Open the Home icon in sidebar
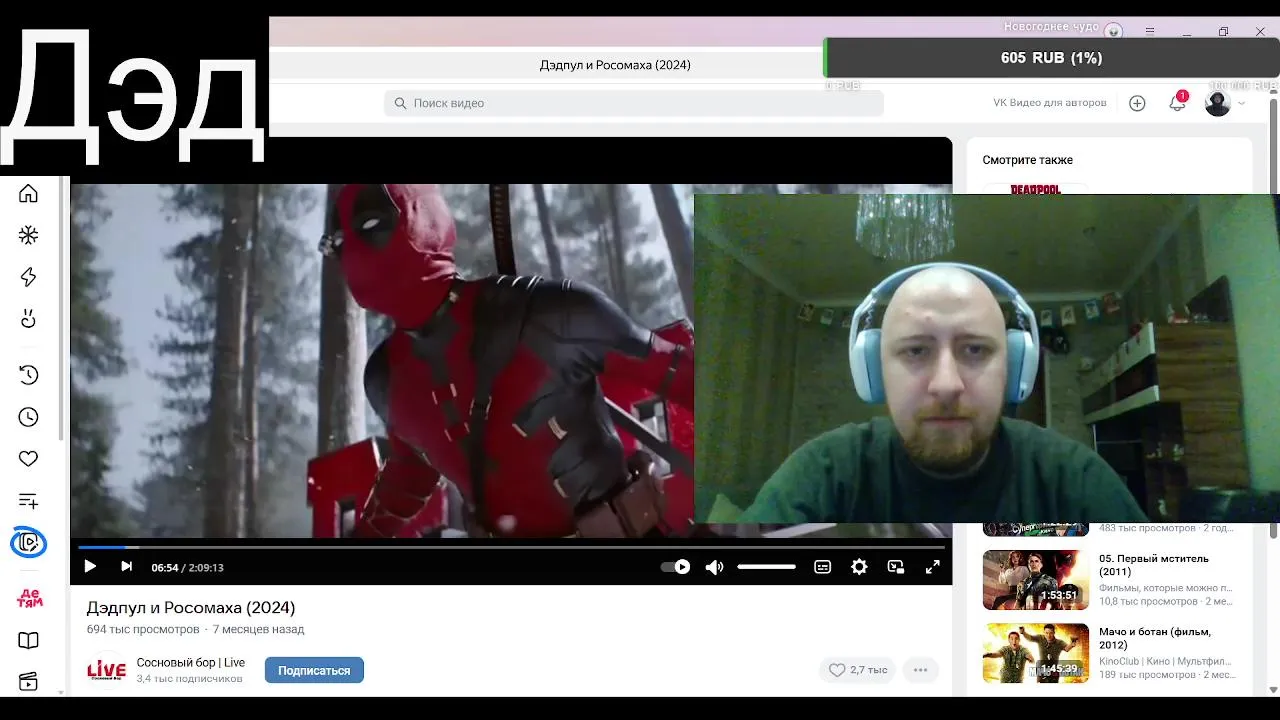 tap(28, 193)
